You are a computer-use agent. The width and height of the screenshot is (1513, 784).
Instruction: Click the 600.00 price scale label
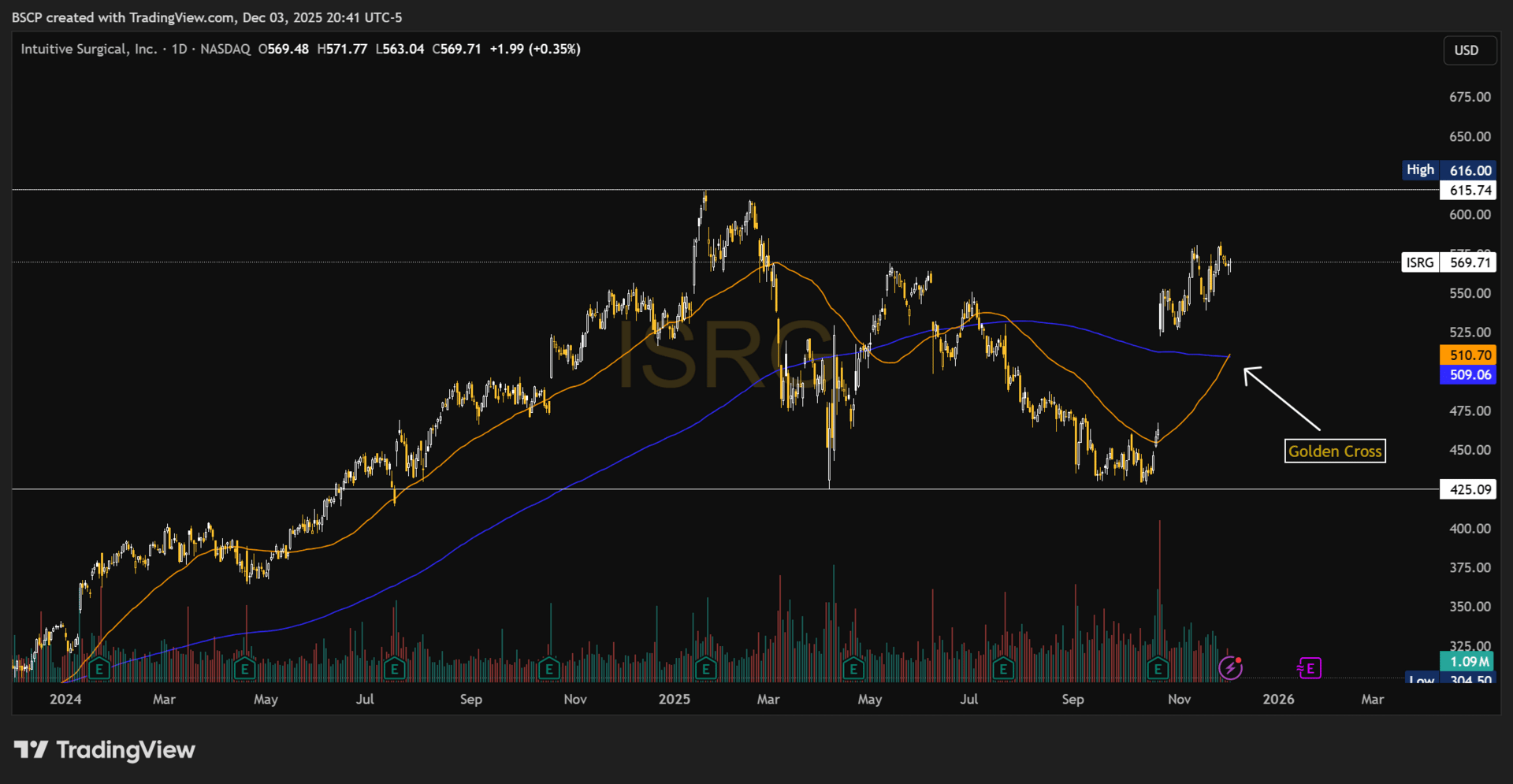click(x=1470, y=214)
